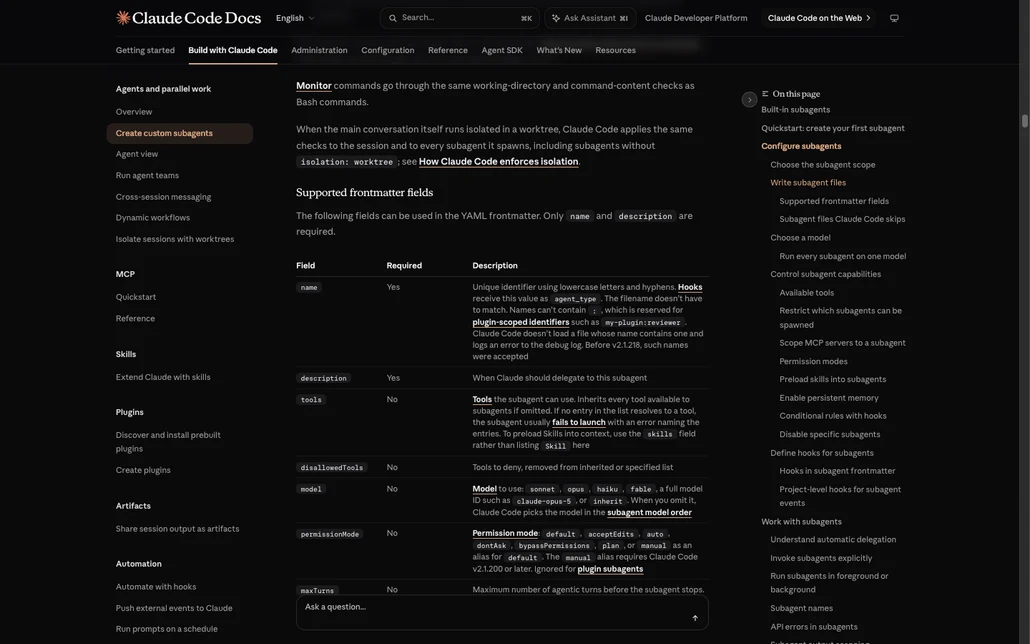
Task: Collapse the On this page sidebar arrow
Action: coord(750,100)
